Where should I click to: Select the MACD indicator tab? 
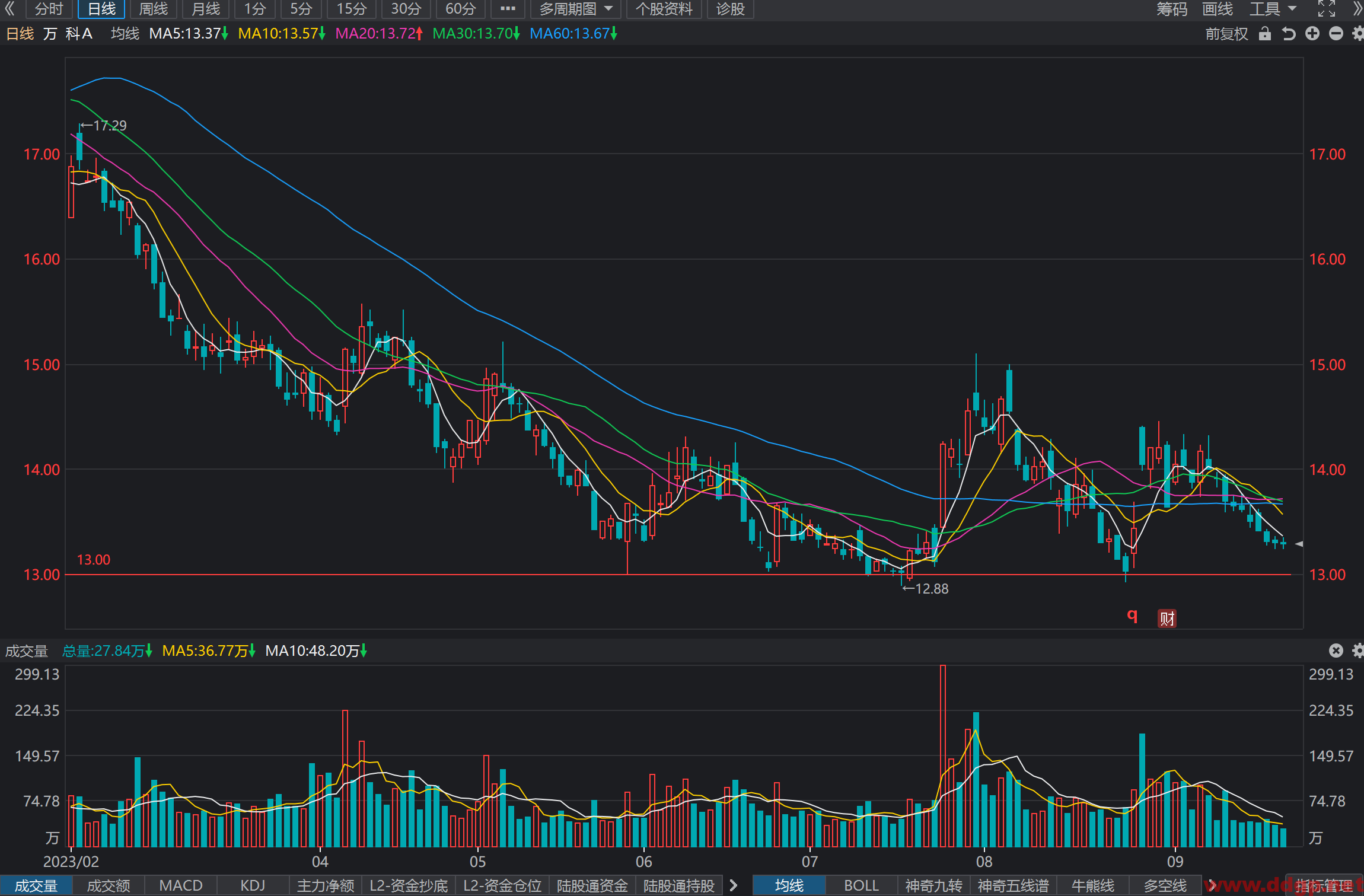pyautogui.click(x=181, y=885)
